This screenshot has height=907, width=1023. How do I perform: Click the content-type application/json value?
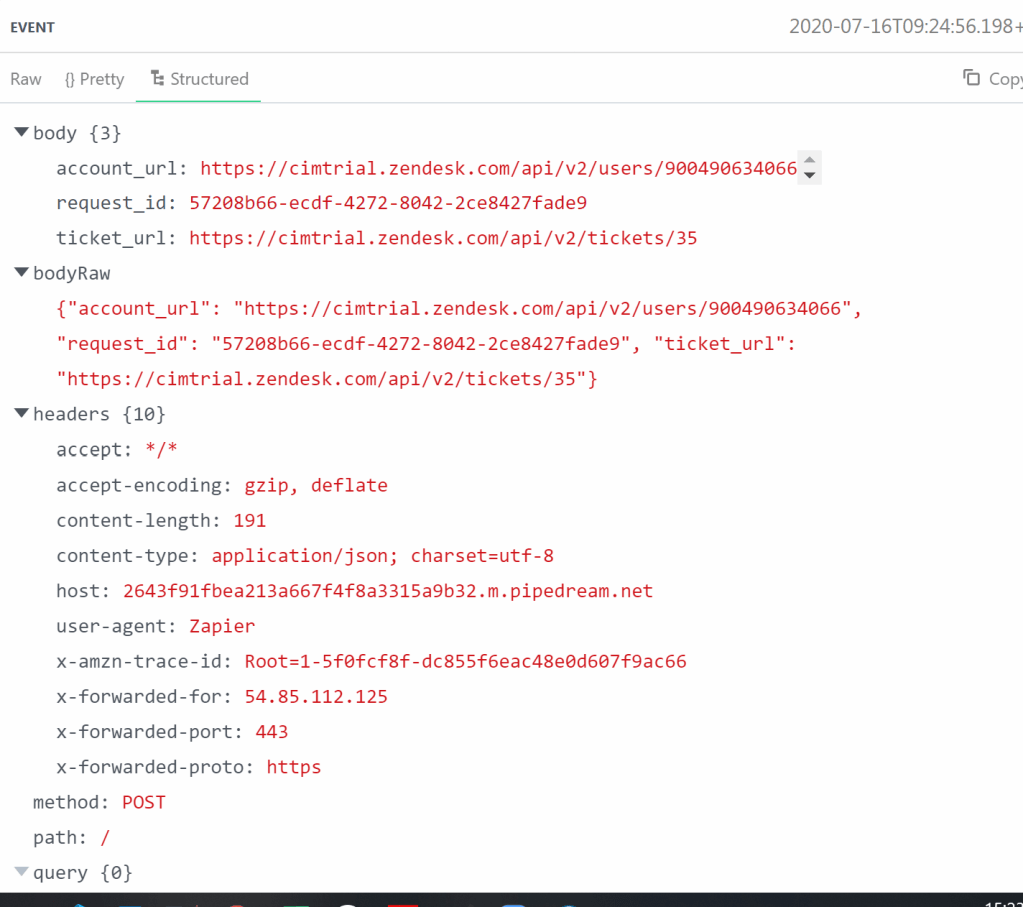(382, 556)
